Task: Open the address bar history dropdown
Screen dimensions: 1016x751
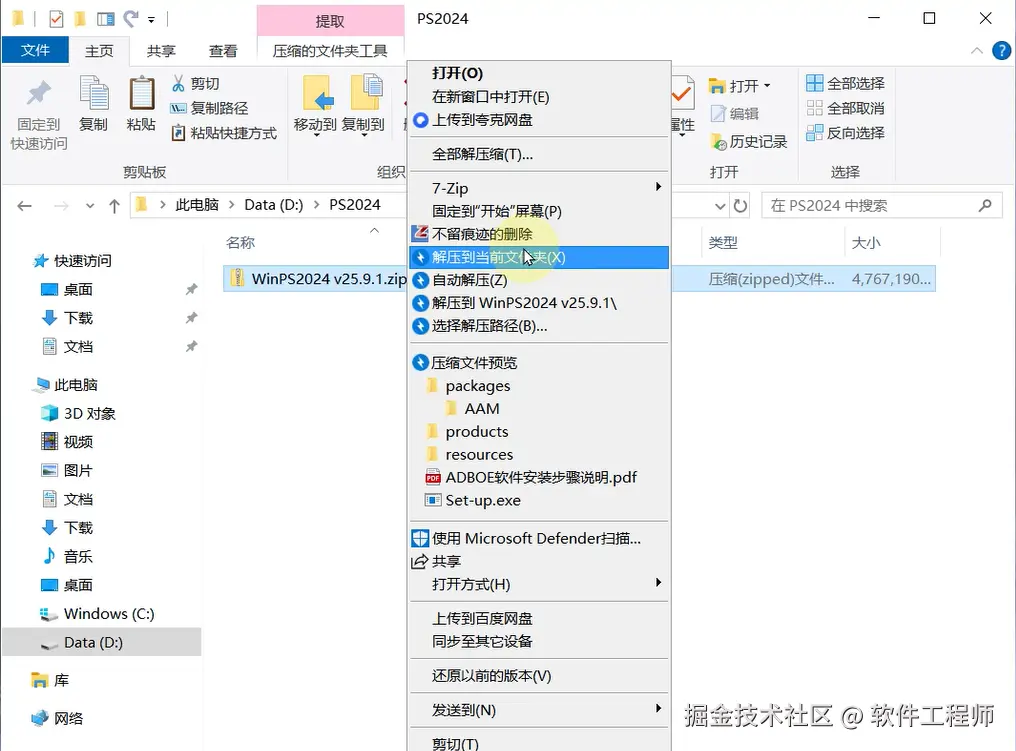Action: click(x=719, y=206)
